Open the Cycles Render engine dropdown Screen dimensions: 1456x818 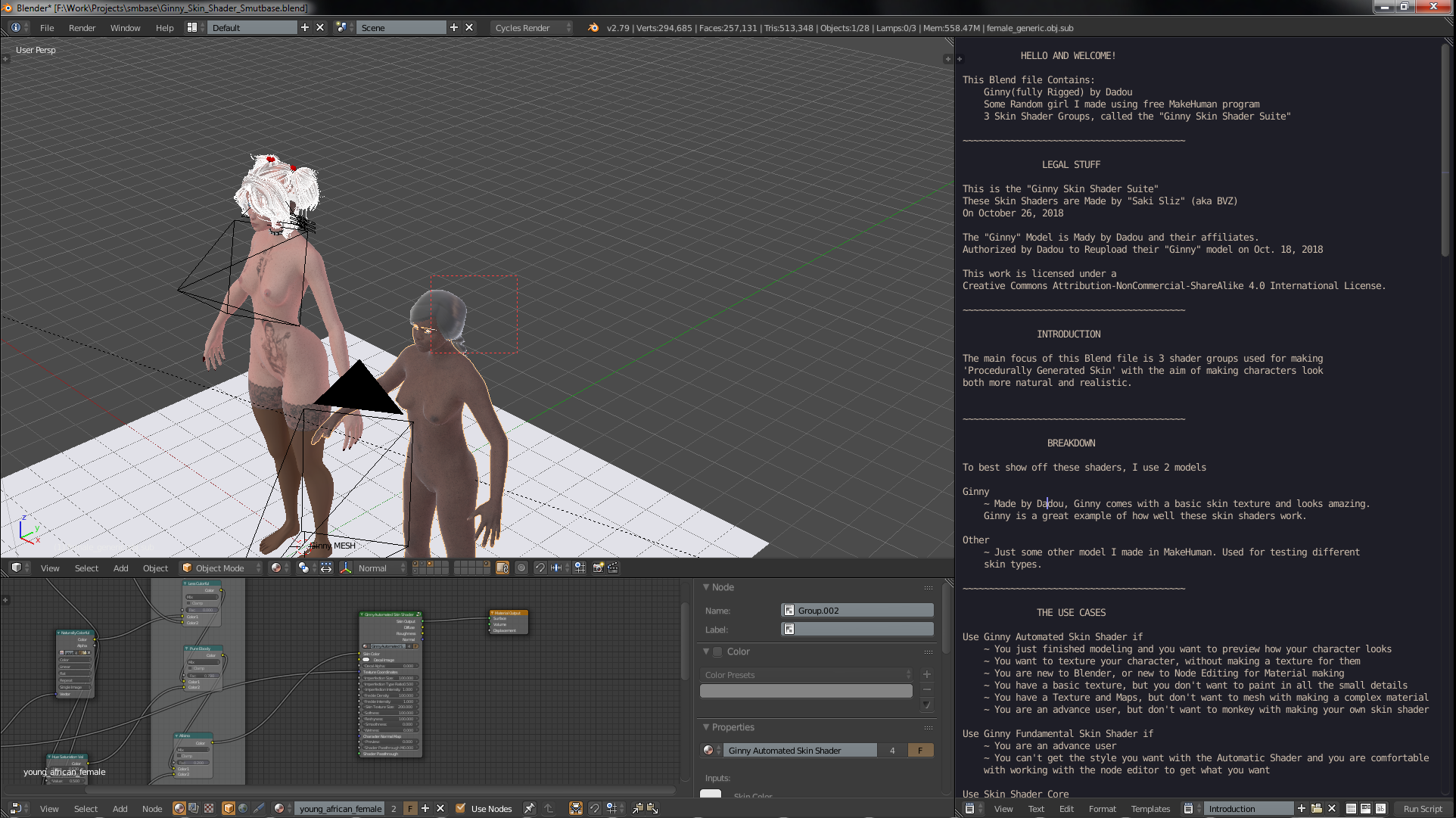532,28
